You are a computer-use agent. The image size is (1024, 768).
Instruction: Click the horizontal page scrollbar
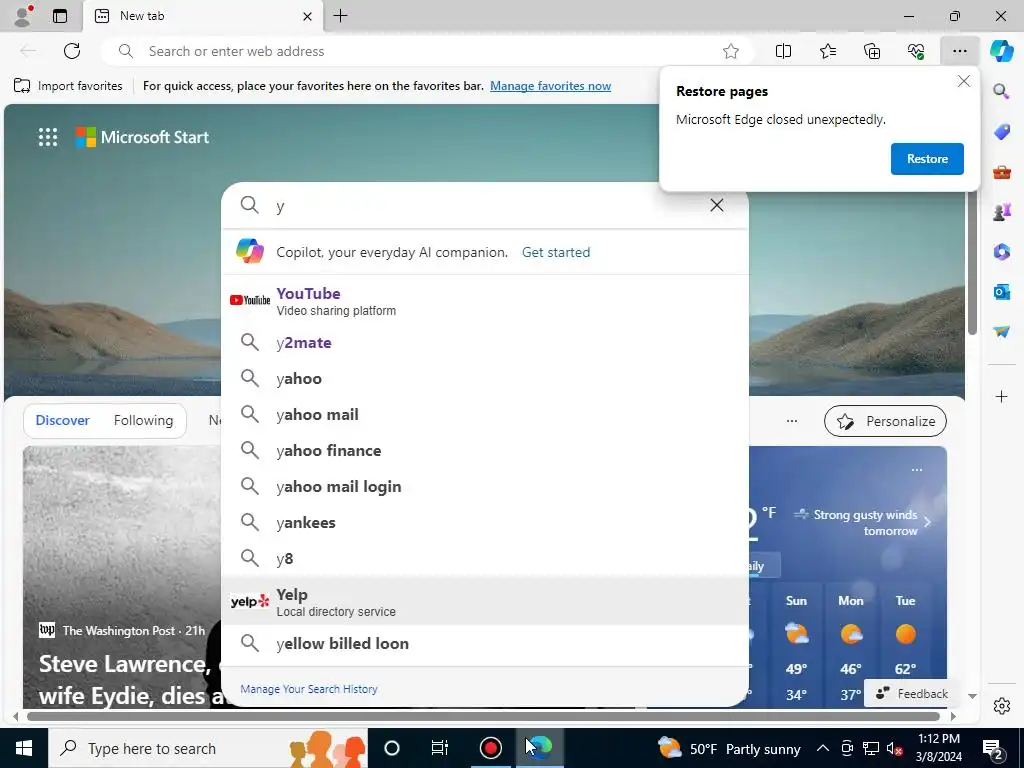[483, 716]
